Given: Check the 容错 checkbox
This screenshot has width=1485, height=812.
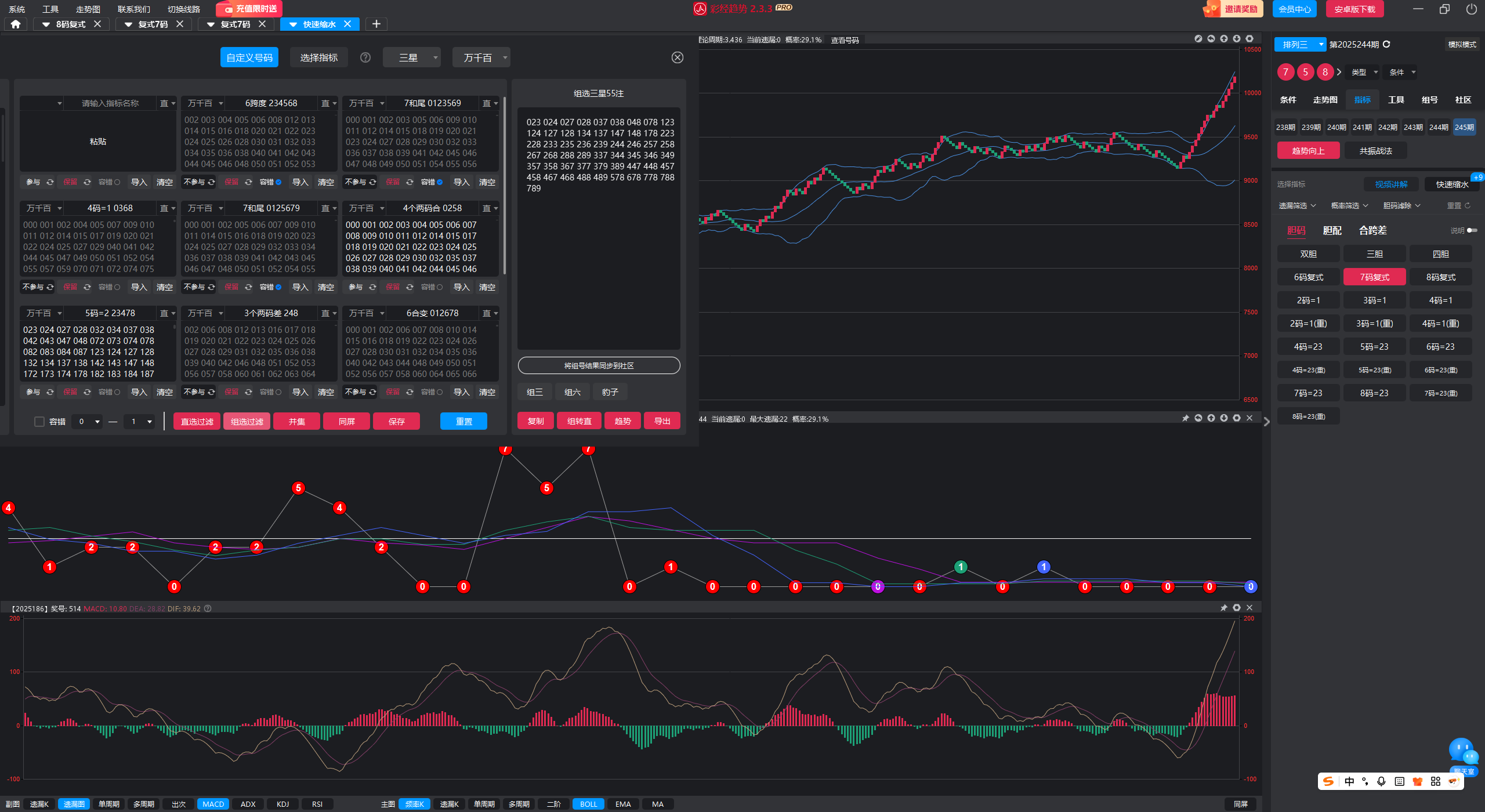Looking at the screenshot, I should coord(39,422).
